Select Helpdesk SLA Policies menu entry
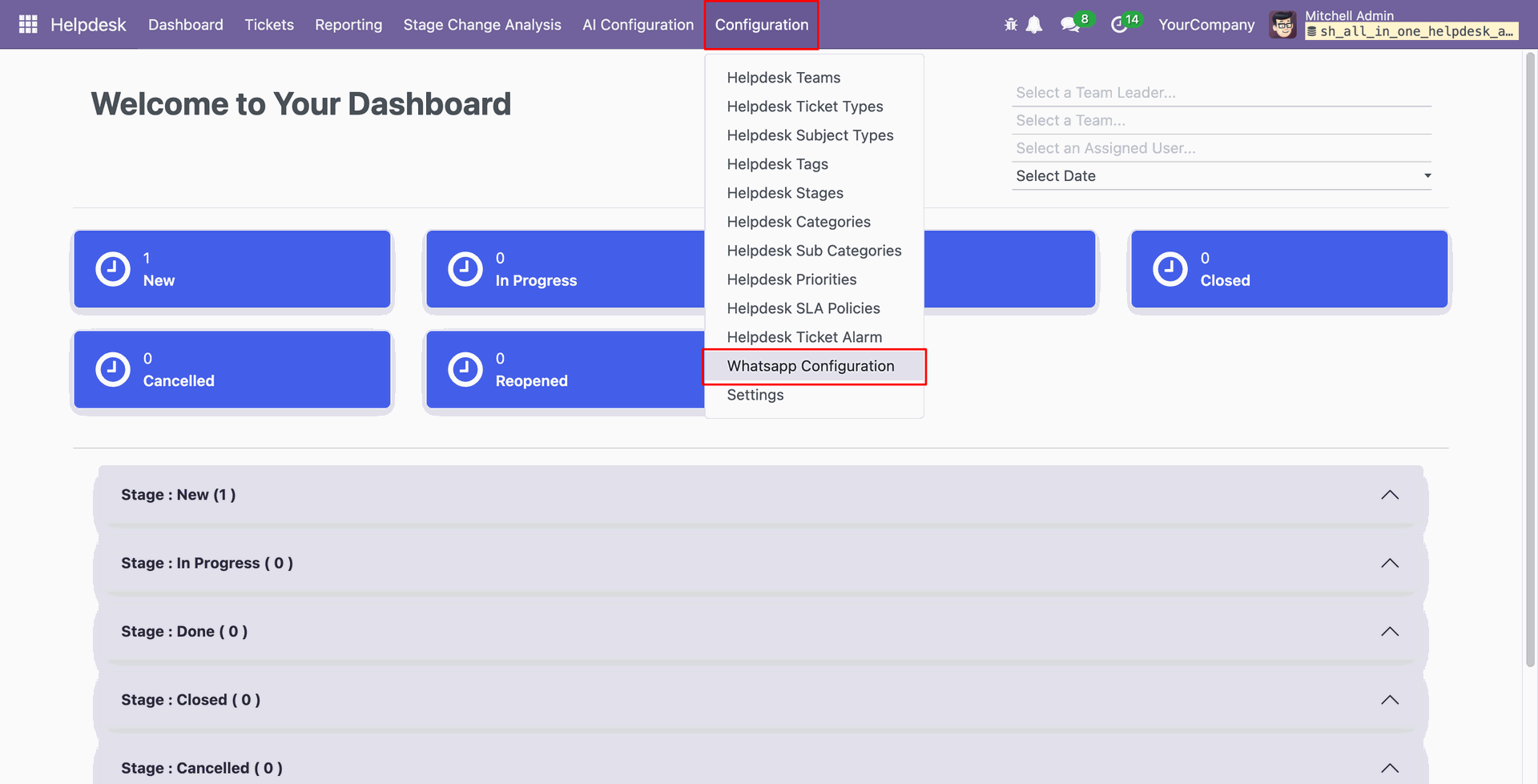The height and width of the screenshot is (784, 1538). 815,308
